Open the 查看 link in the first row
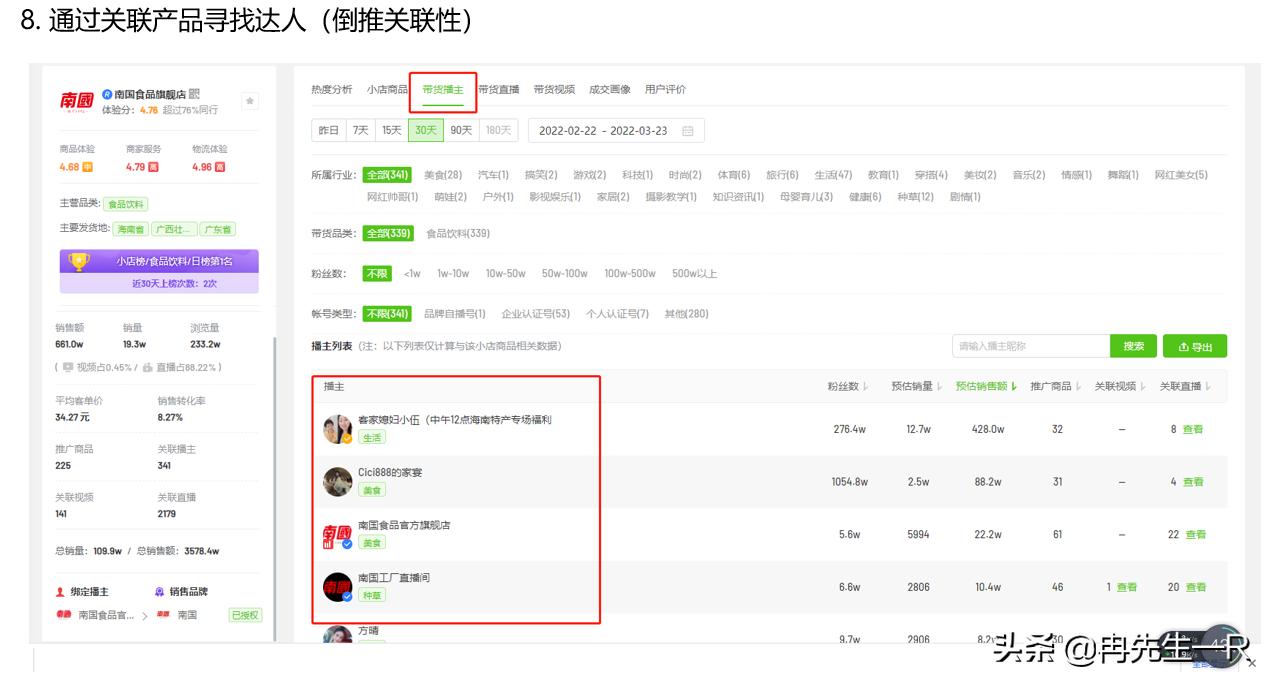Viewport: 1272px width, 685px height. (1194, 428)
